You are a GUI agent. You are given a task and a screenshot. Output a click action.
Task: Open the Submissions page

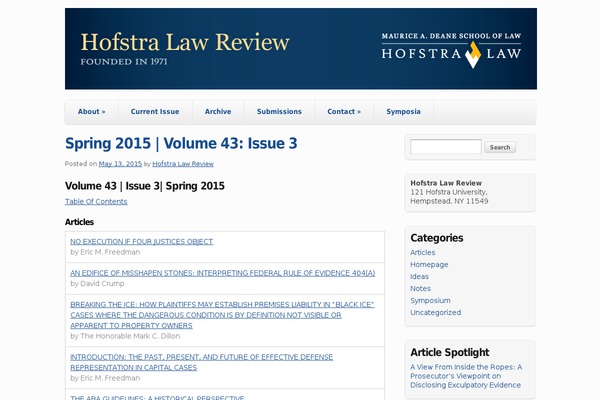(279, 112)
